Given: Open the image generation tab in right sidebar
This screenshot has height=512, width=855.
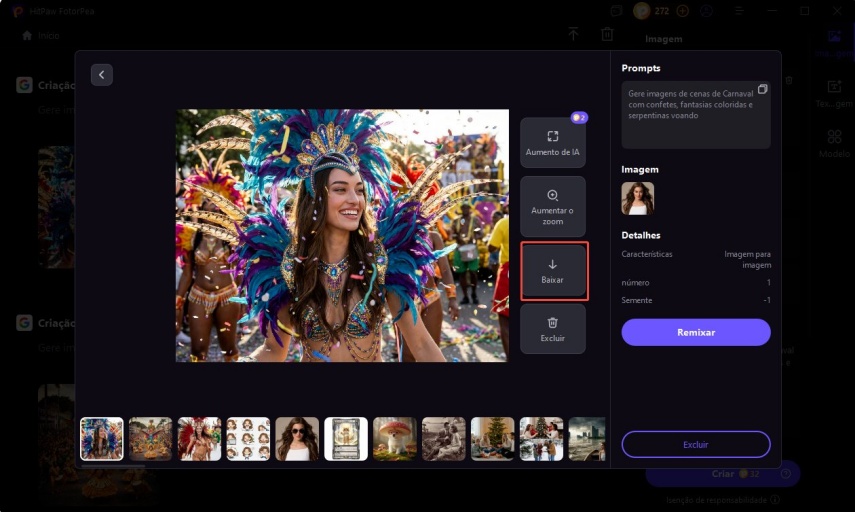Looking at the screenshot, I should pos(834,44).
